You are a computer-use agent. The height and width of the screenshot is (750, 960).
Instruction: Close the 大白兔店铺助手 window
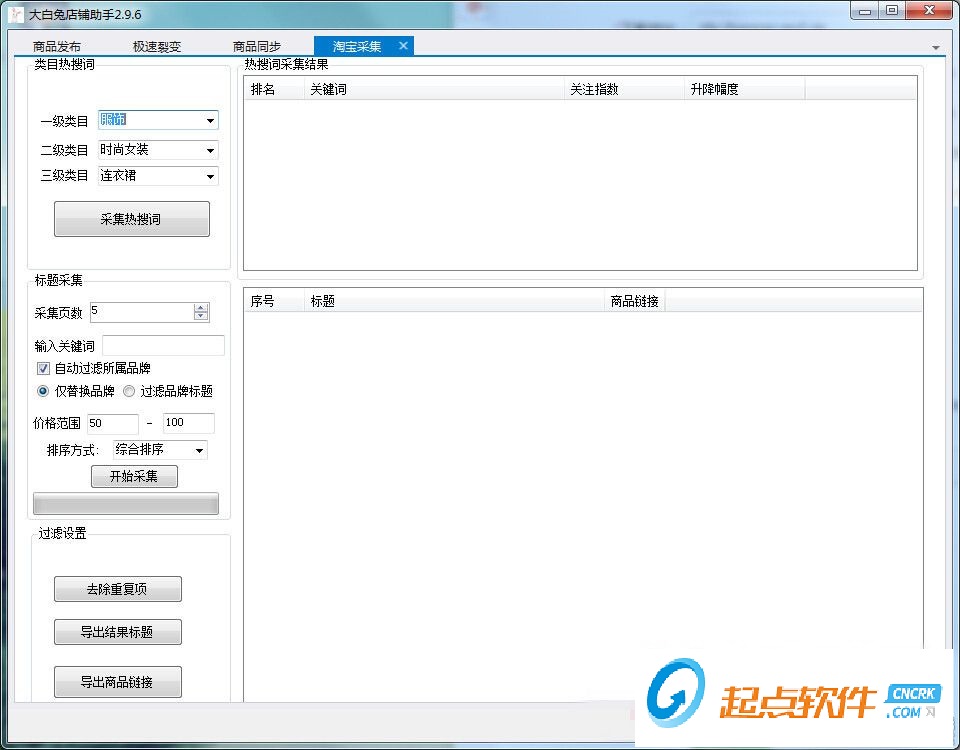[929, 11]
